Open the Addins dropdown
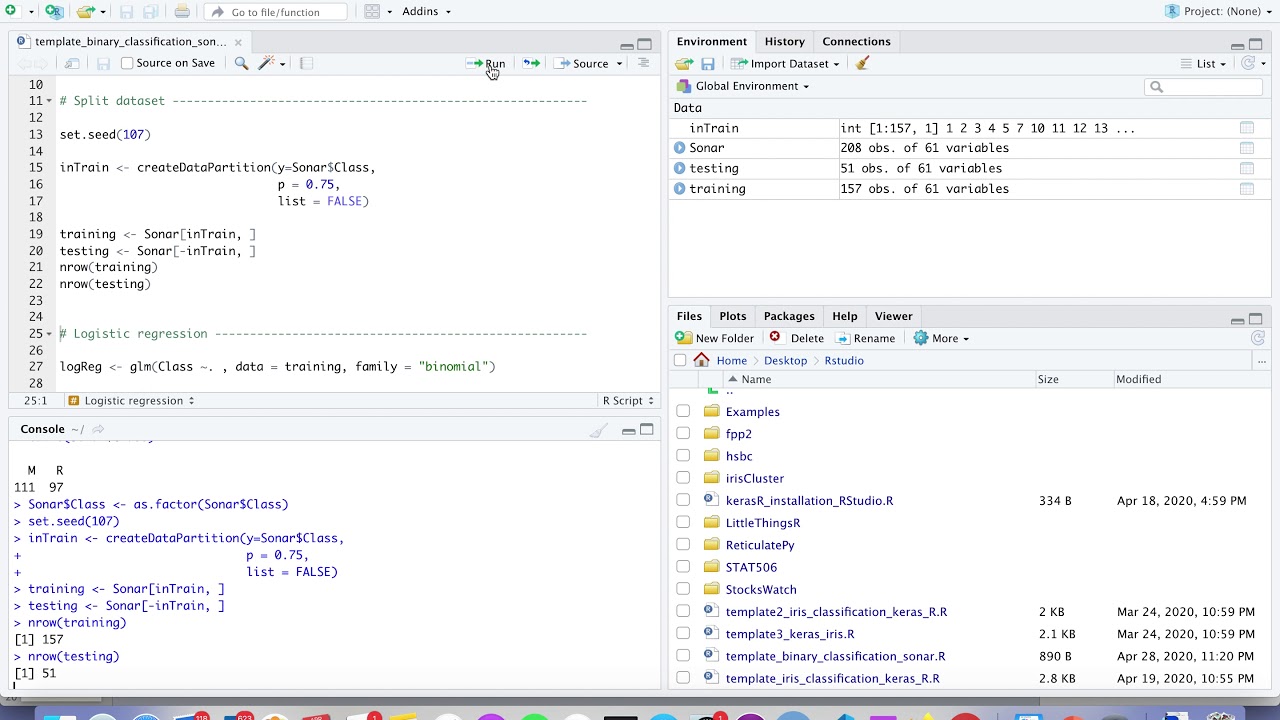Screen dimensions: 1280x720 pyautogui.click(x=426, y=11)
